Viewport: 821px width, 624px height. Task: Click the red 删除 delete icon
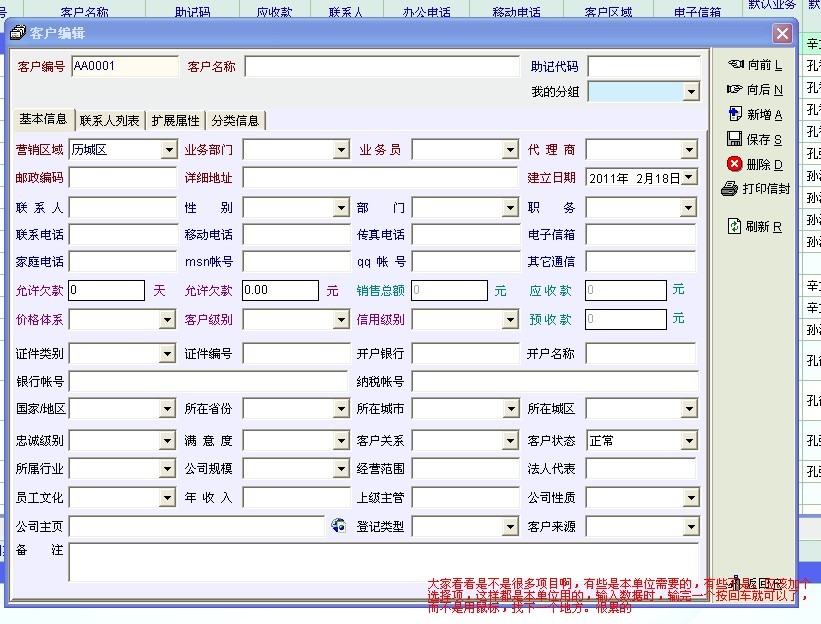(735, 164)
